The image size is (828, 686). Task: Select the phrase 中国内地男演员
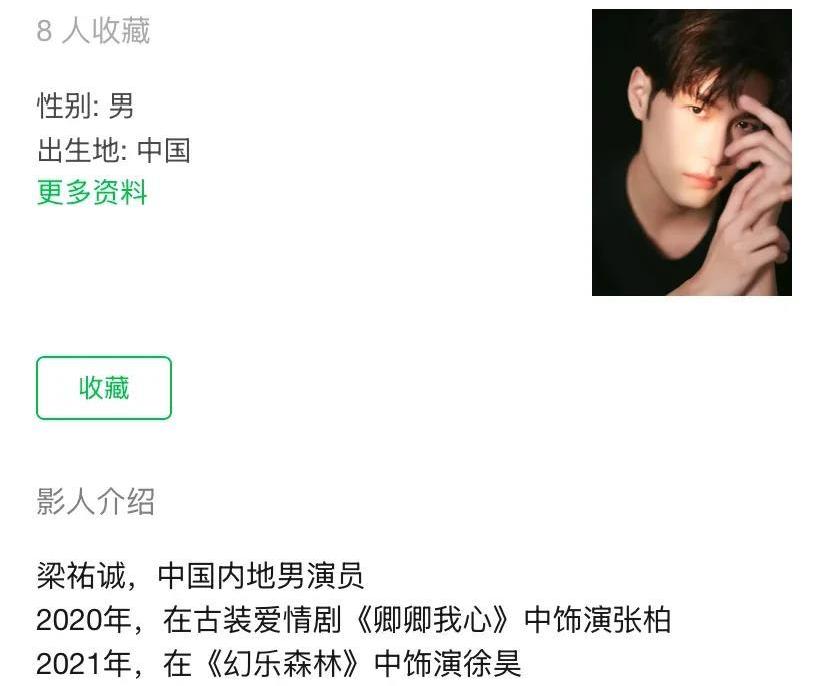(x=261, y=575)
